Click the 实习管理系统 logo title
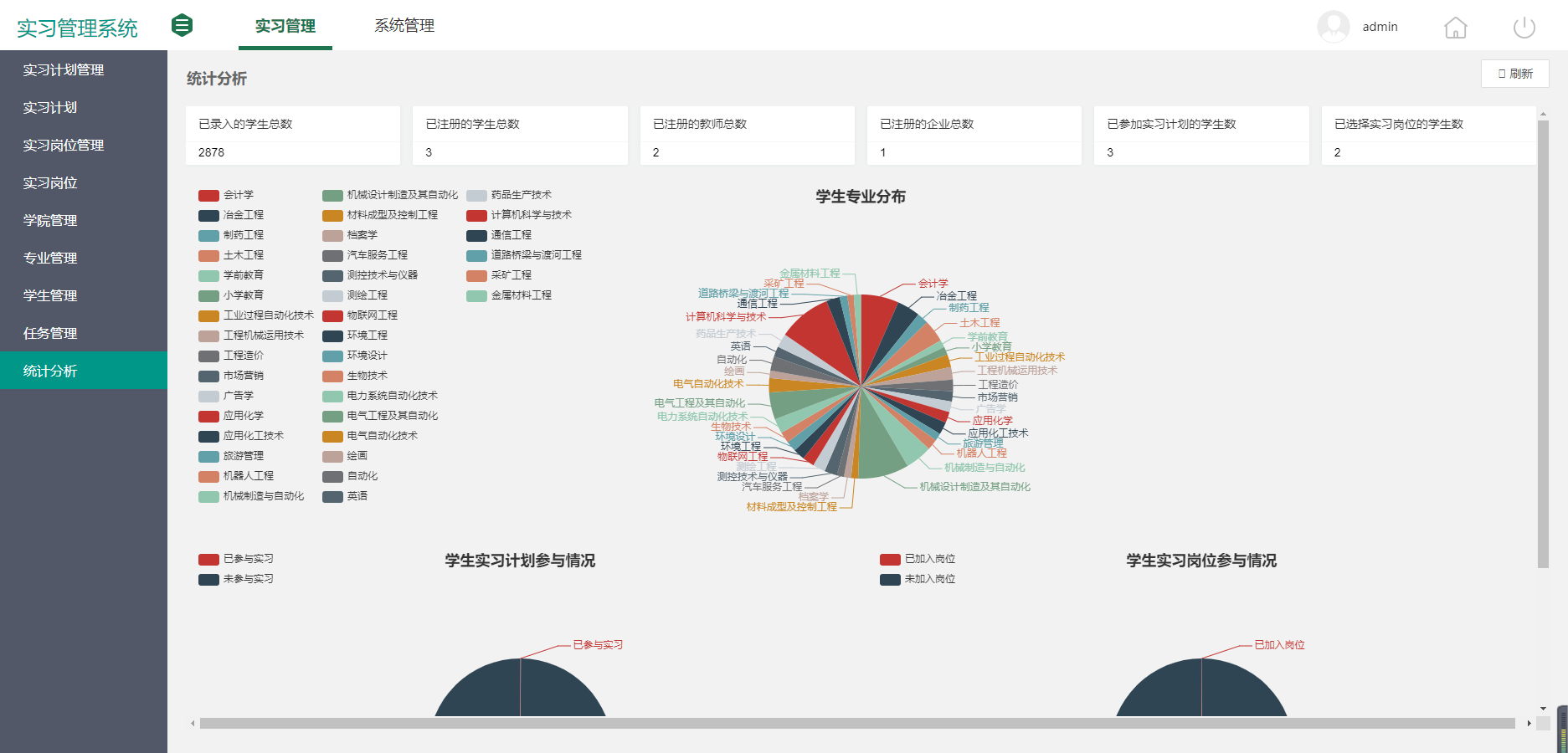The height and width of the screenshot is (753, 1568). [77, 28]
